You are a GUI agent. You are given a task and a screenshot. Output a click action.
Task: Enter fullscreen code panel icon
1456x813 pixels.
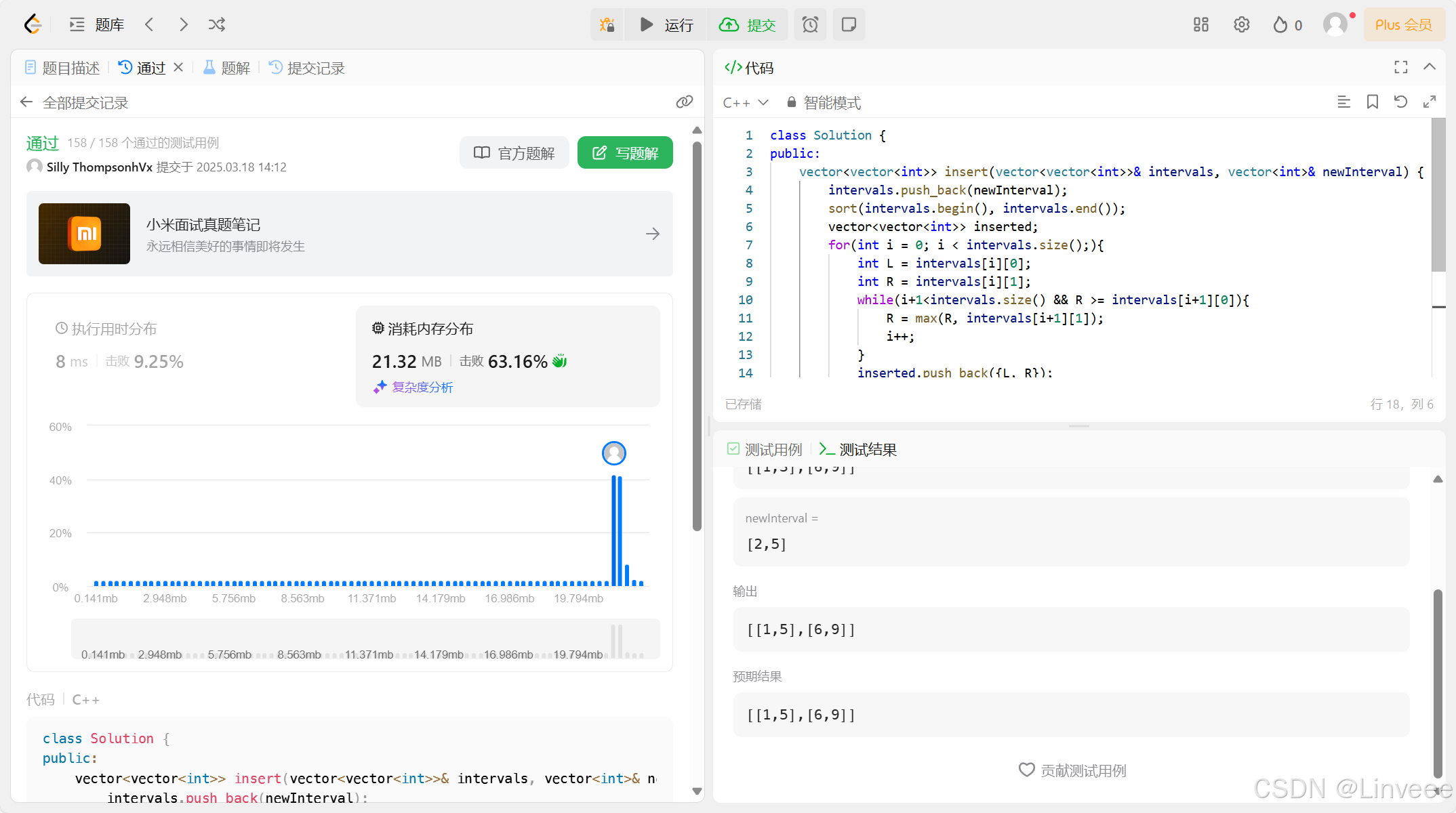click(x=1401, y=67)
